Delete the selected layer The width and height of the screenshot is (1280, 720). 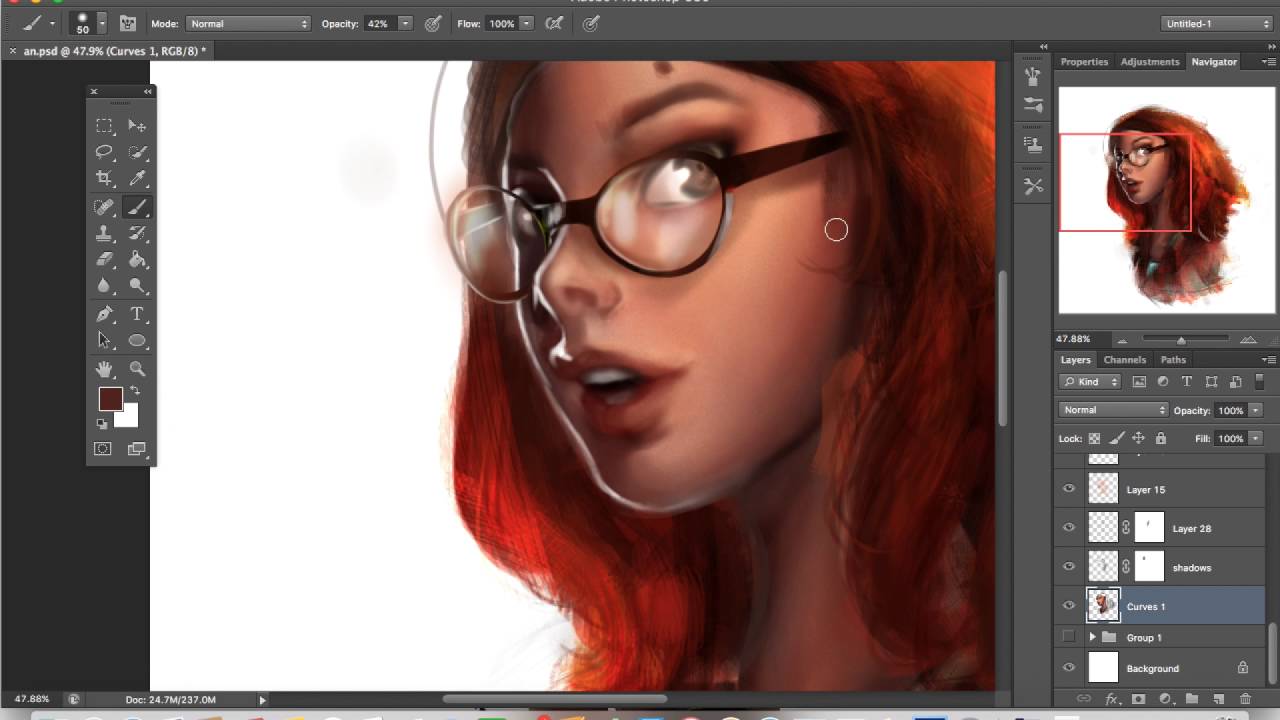click(1245, 699)
